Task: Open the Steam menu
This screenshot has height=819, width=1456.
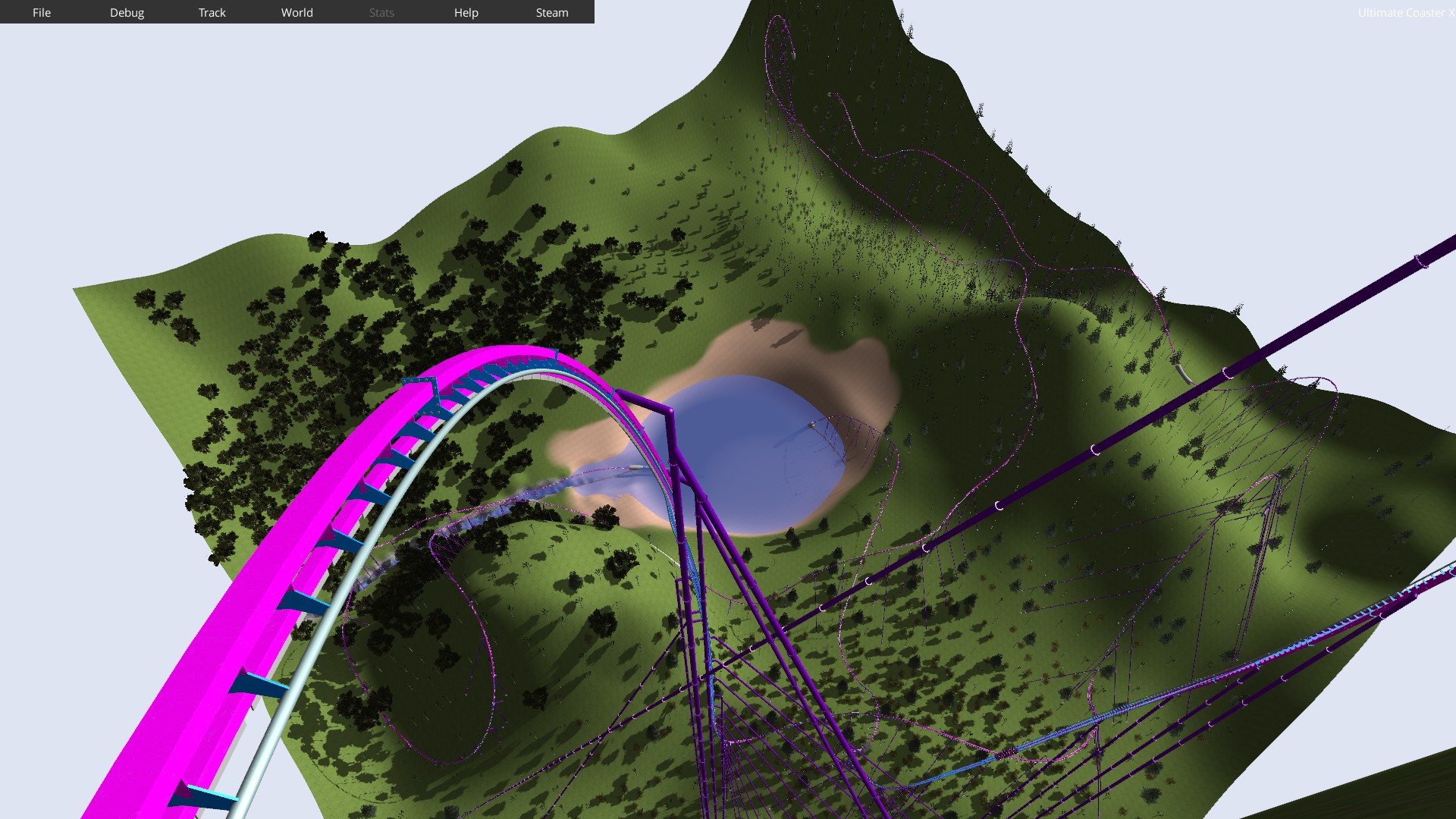Action: pyautogui.click(x=551, y=12)
